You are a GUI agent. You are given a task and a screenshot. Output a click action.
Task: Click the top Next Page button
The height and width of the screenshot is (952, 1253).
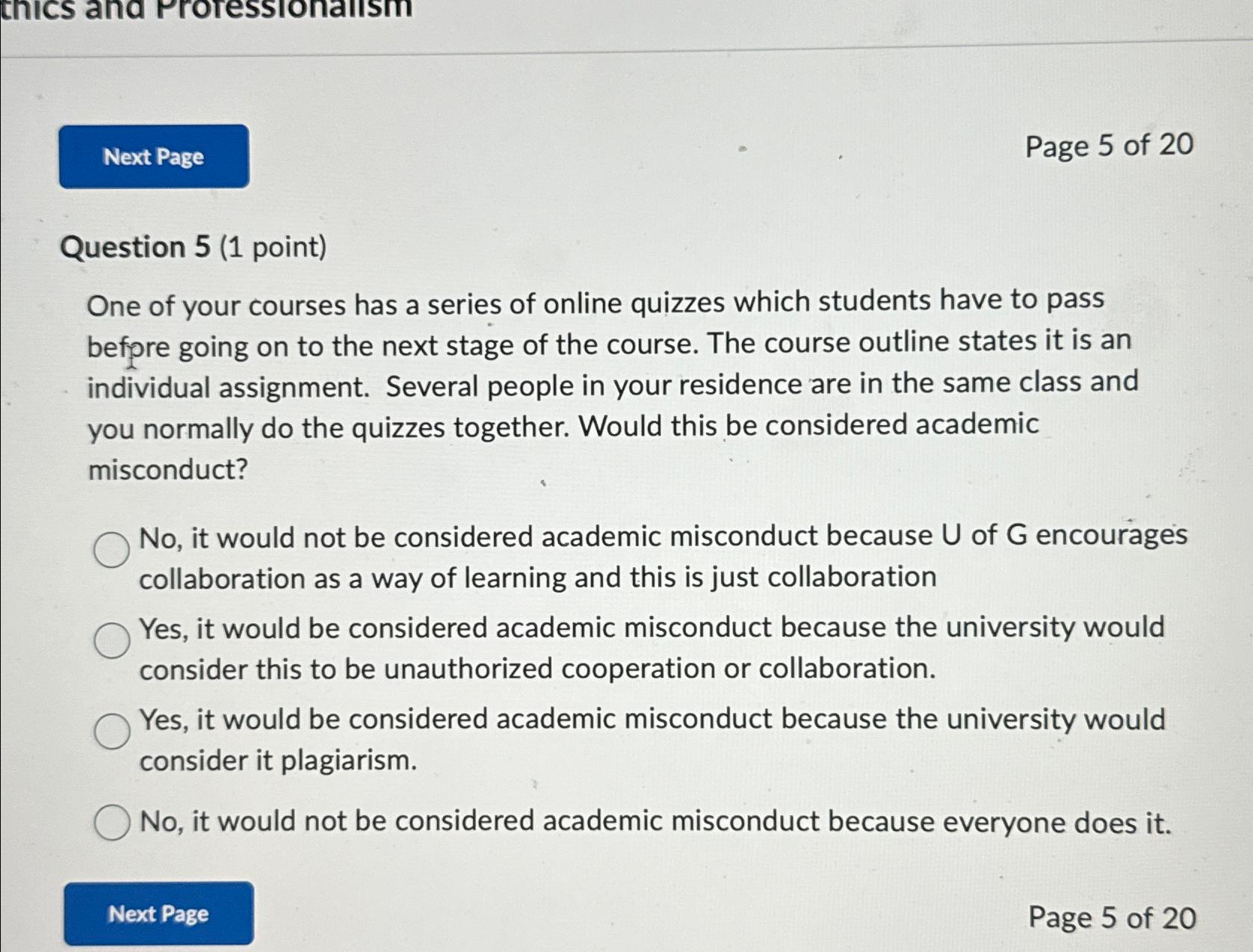[x=153, y=158]
